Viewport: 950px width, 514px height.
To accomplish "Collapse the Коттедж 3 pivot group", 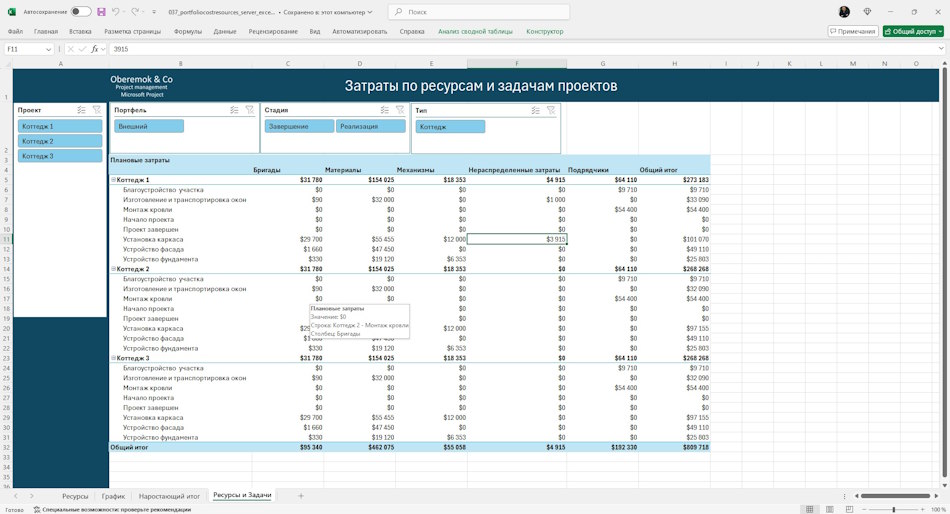I will click(x=113, y=358).
